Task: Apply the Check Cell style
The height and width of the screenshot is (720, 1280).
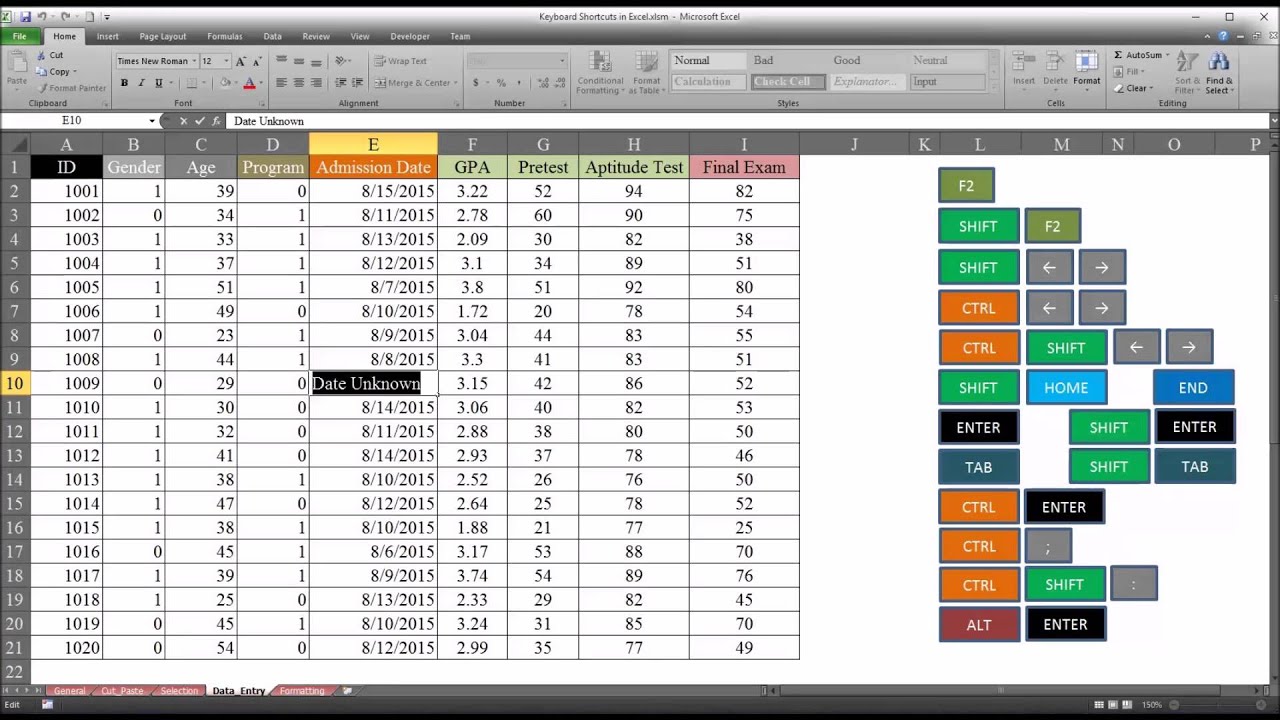Action: (x=787, y=82)
